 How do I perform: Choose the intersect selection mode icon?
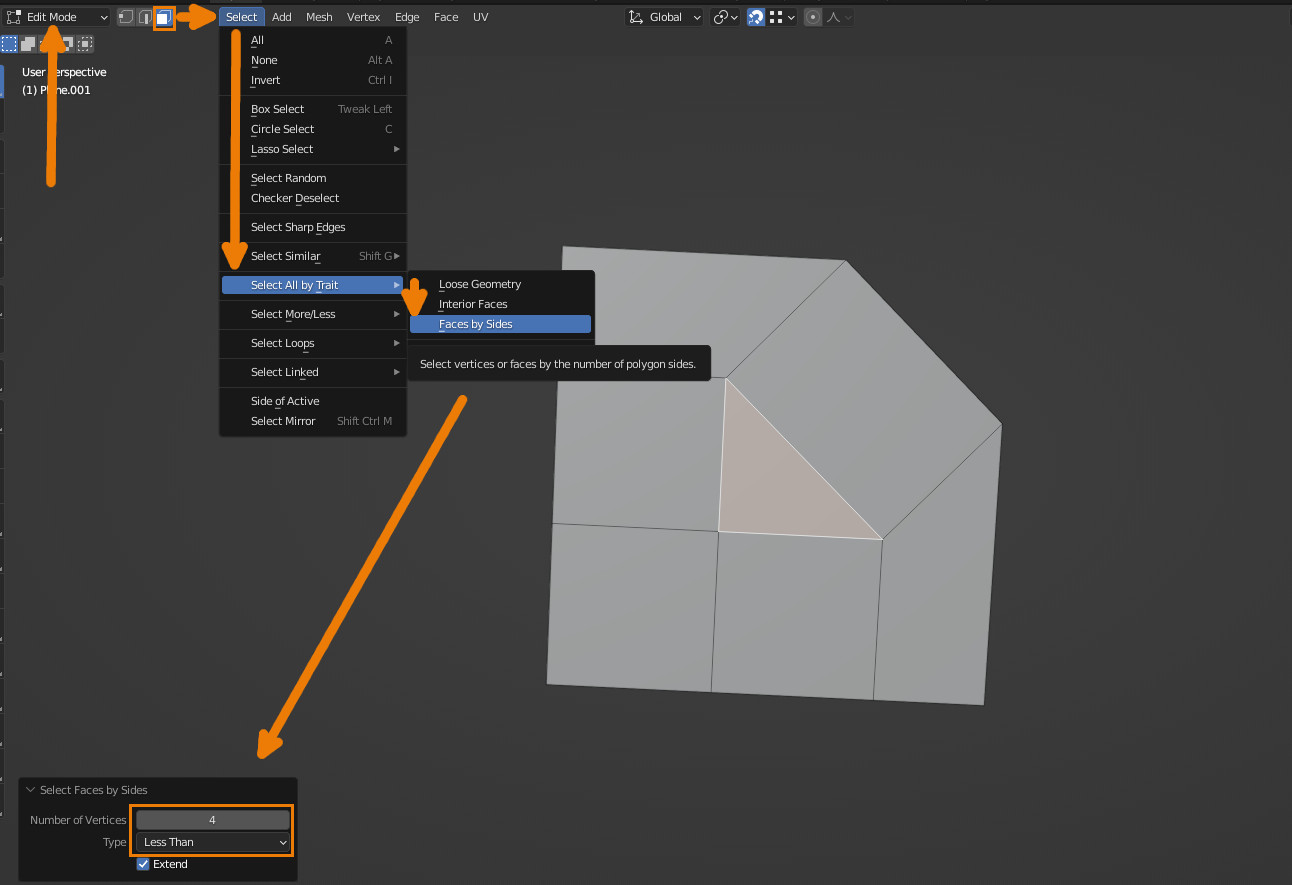(x=86, y=43)
